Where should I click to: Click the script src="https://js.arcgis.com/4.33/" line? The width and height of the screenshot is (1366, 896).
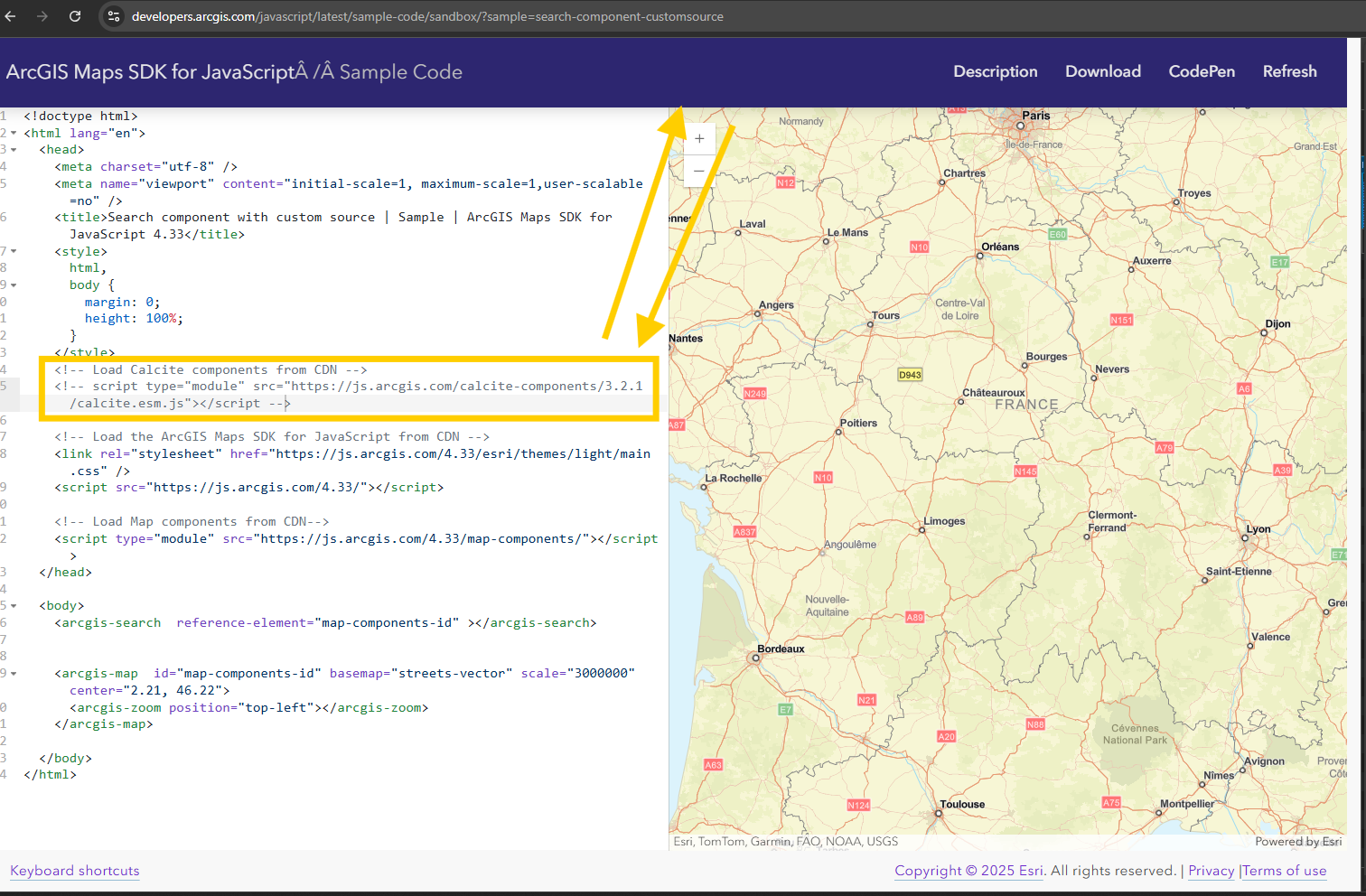pos(248,488)
